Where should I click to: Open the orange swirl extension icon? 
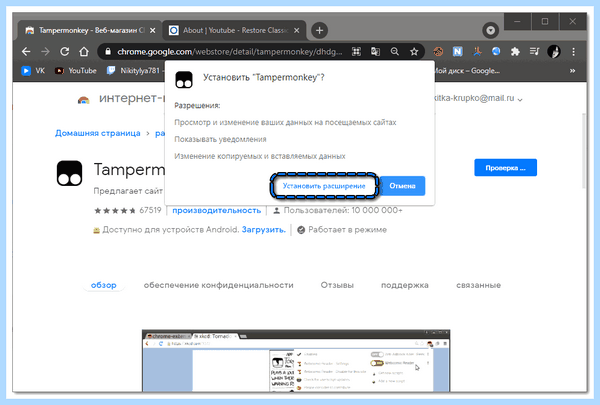[x=438, y=52]
